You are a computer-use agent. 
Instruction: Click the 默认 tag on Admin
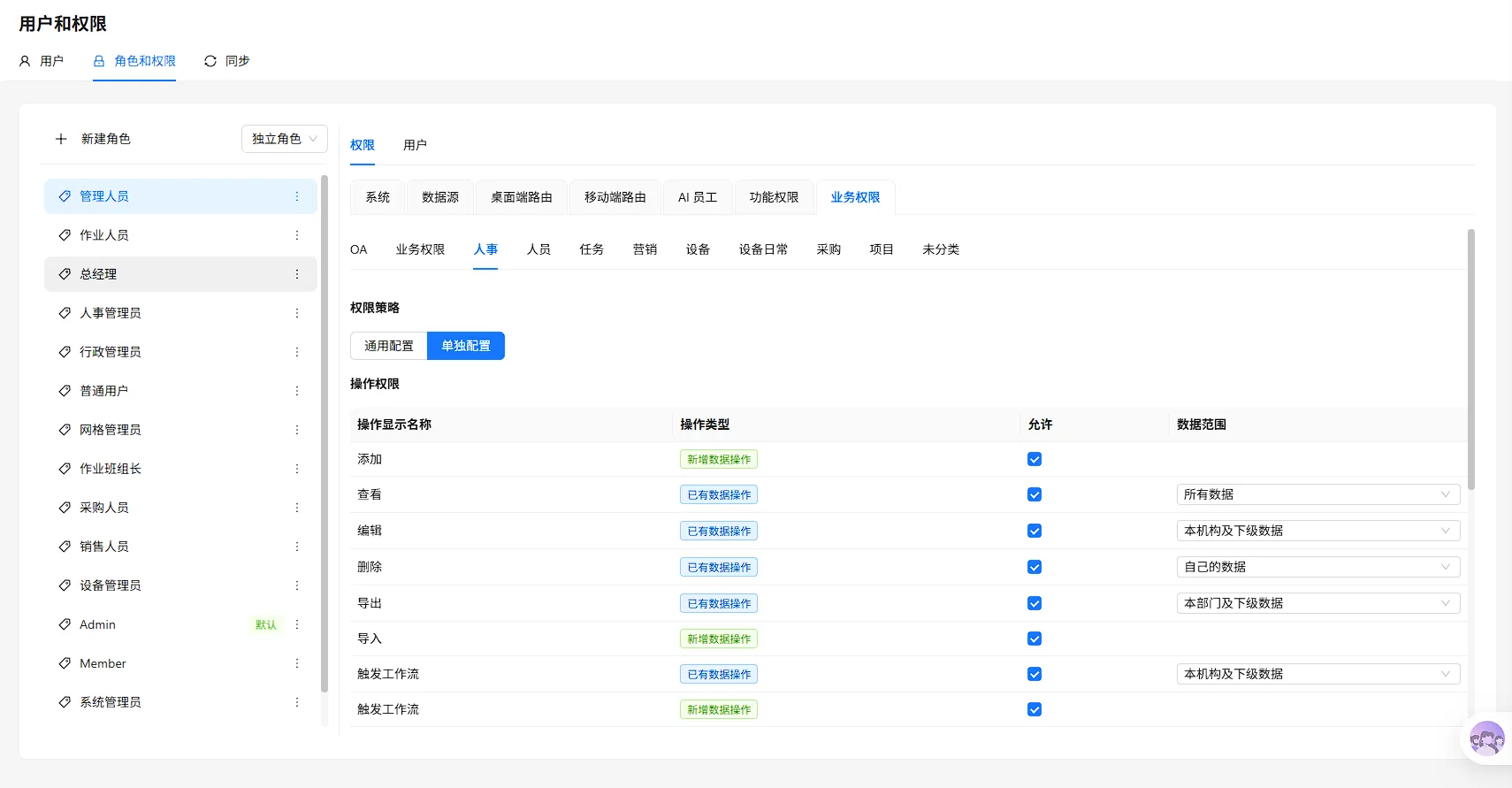(x=266, y=624)
